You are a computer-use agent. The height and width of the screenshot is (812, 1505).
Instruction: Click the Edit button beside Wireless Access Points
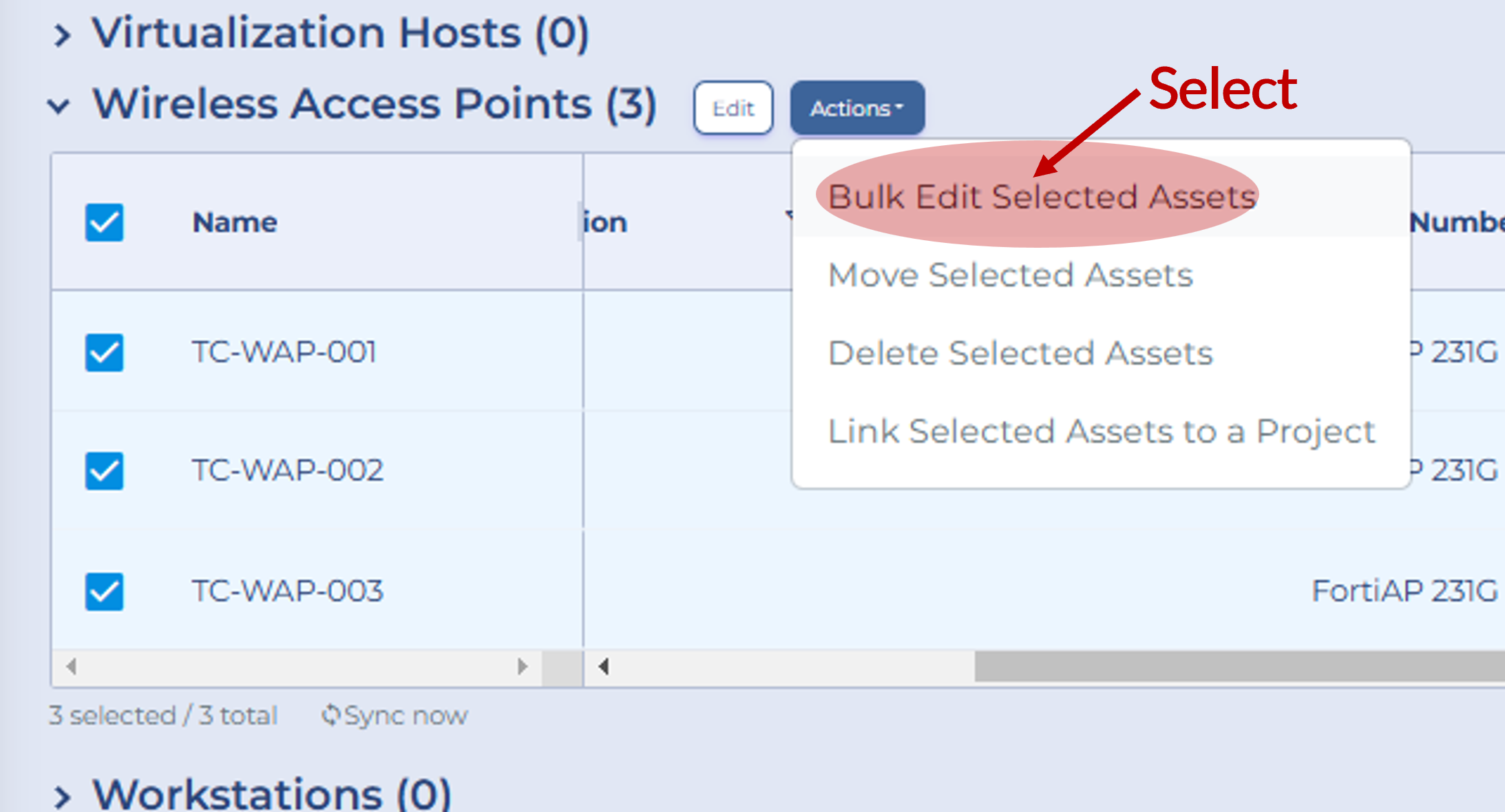[733, 108]
